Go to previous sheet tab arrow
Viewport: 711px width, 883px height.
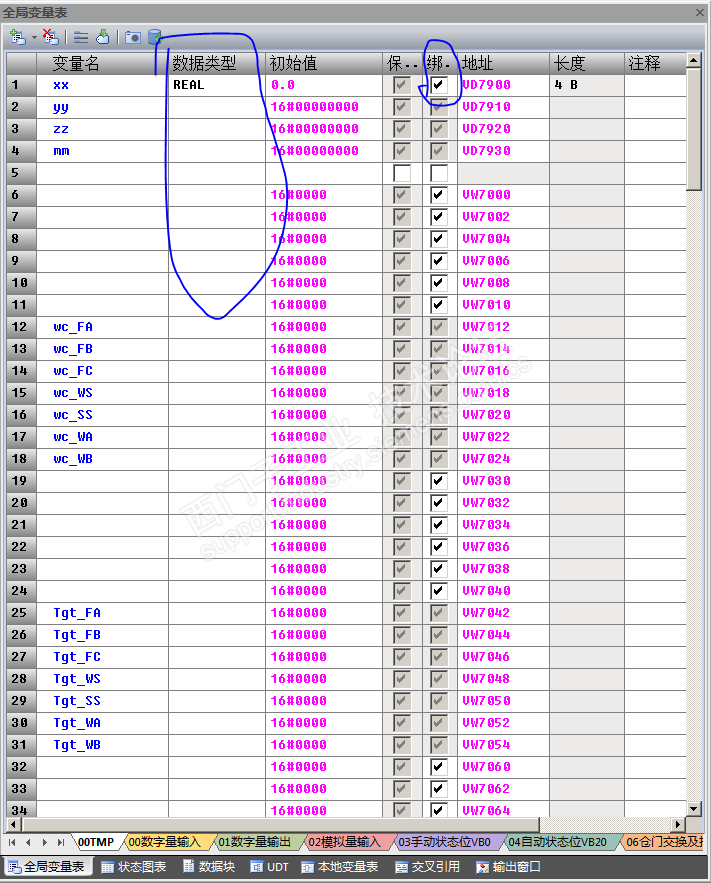(28, 842)
